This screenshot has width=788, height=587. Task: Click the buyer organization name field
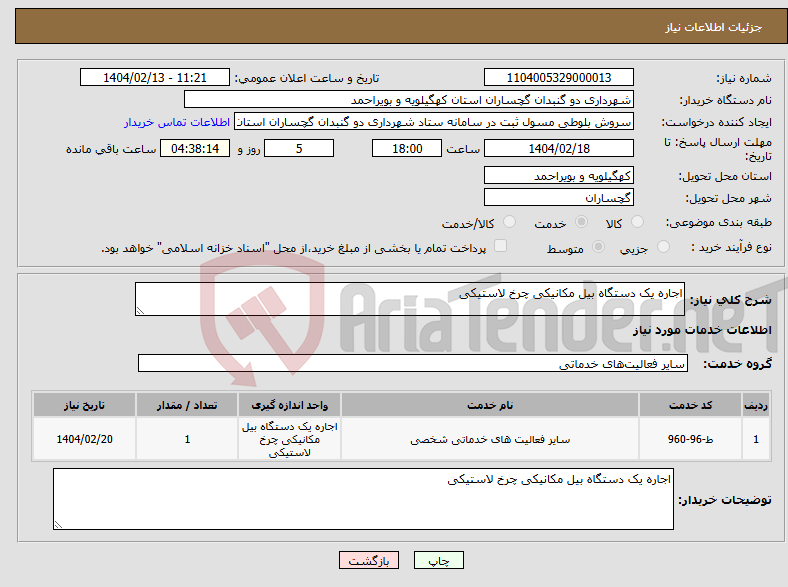click(409, 100)
